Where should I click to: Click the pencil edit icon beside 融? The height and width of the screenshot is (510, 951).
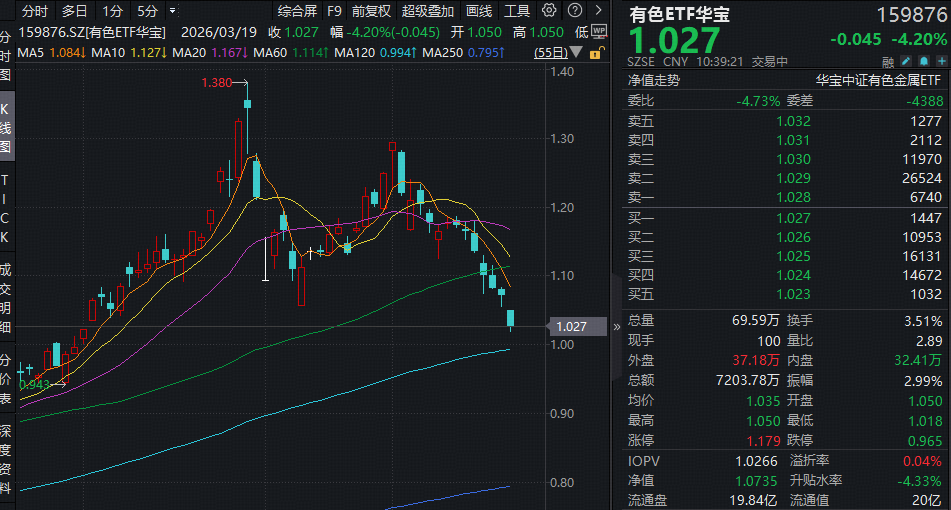(x=907, y=61)
